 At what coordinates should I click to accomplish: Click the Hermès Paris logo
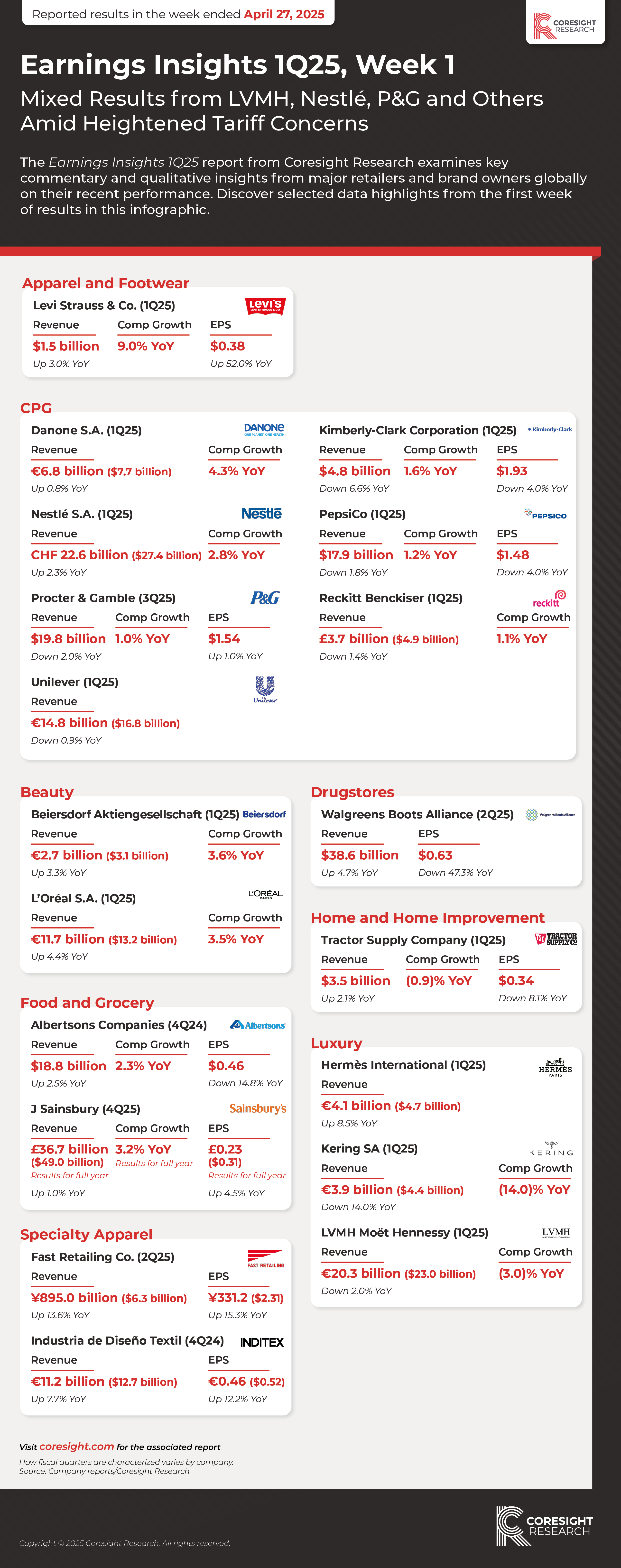[555, 1067]
